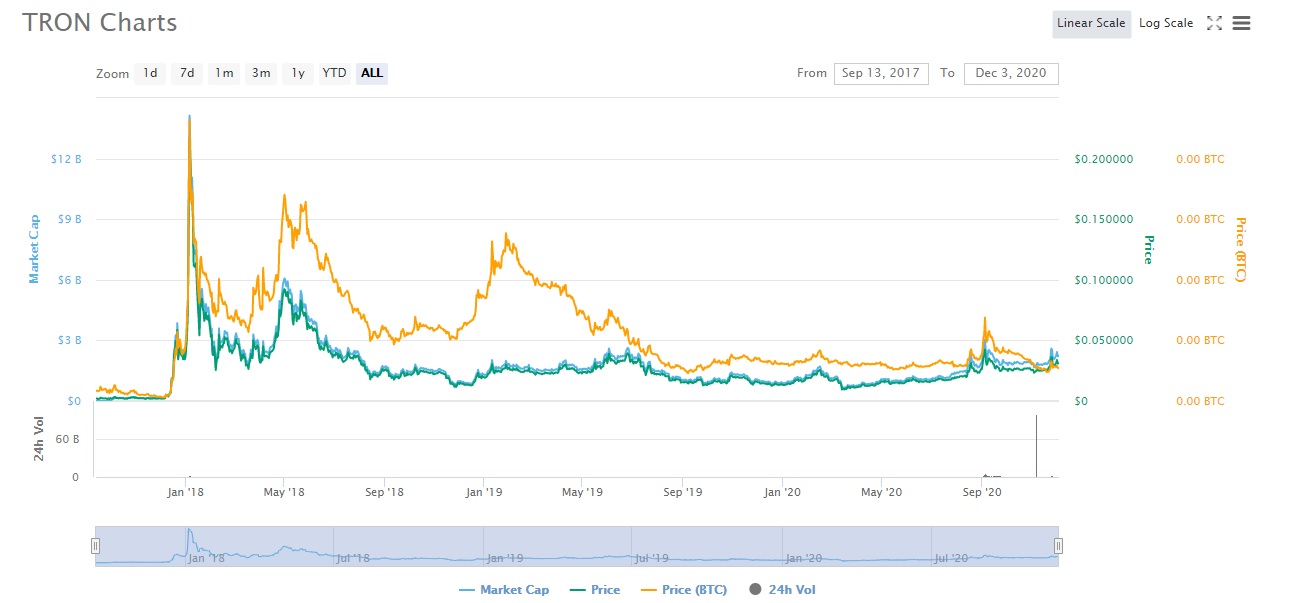
Task: Click the $9 B market cap axis label
Action: [x=69, y=219]
